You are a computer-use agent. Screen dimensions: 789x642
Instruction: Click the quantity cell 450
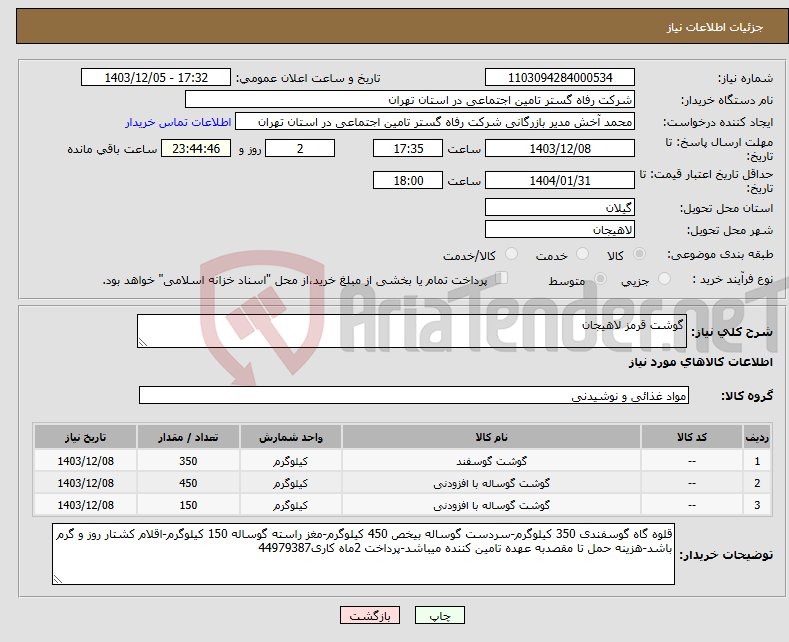188,483
